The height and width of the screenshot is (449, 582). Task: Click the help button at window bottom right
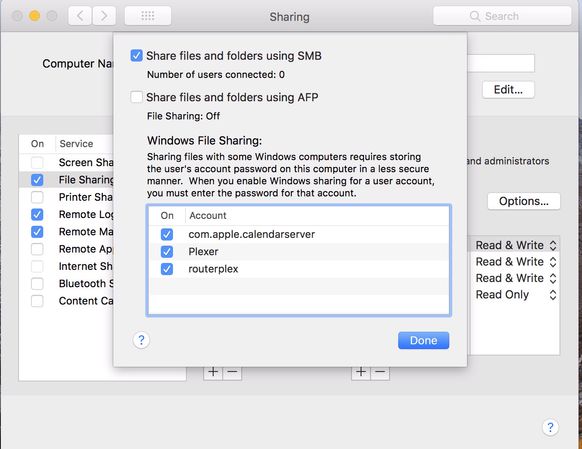(x=550, y=427)
